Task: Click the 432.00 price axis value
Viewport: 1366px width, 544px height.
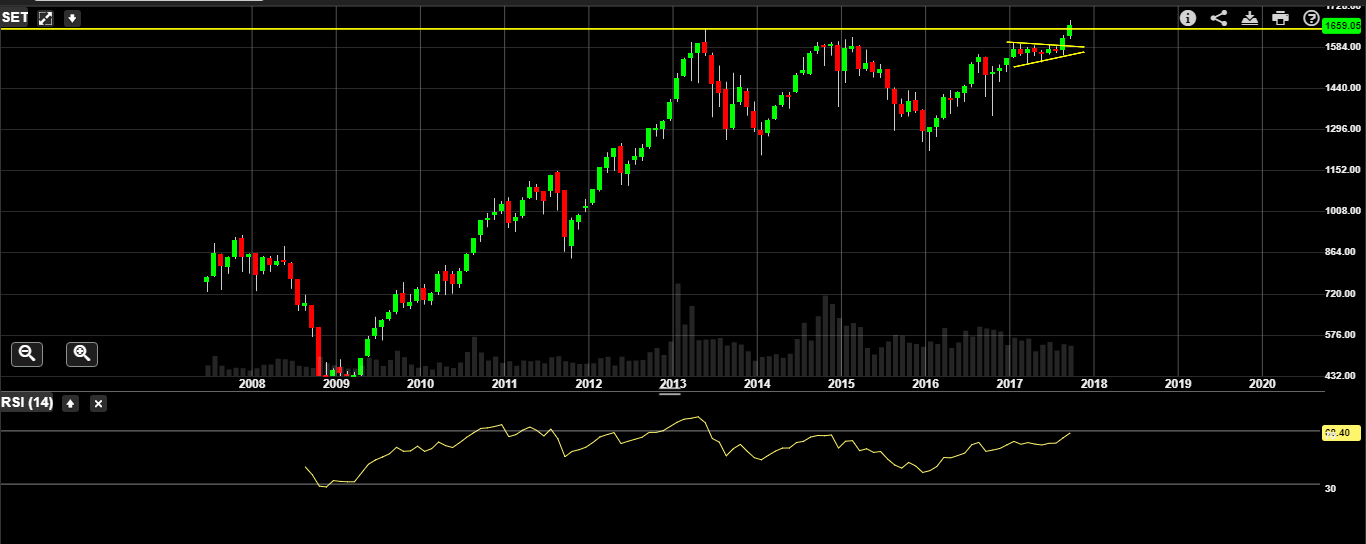Action: pos(1339,375)
